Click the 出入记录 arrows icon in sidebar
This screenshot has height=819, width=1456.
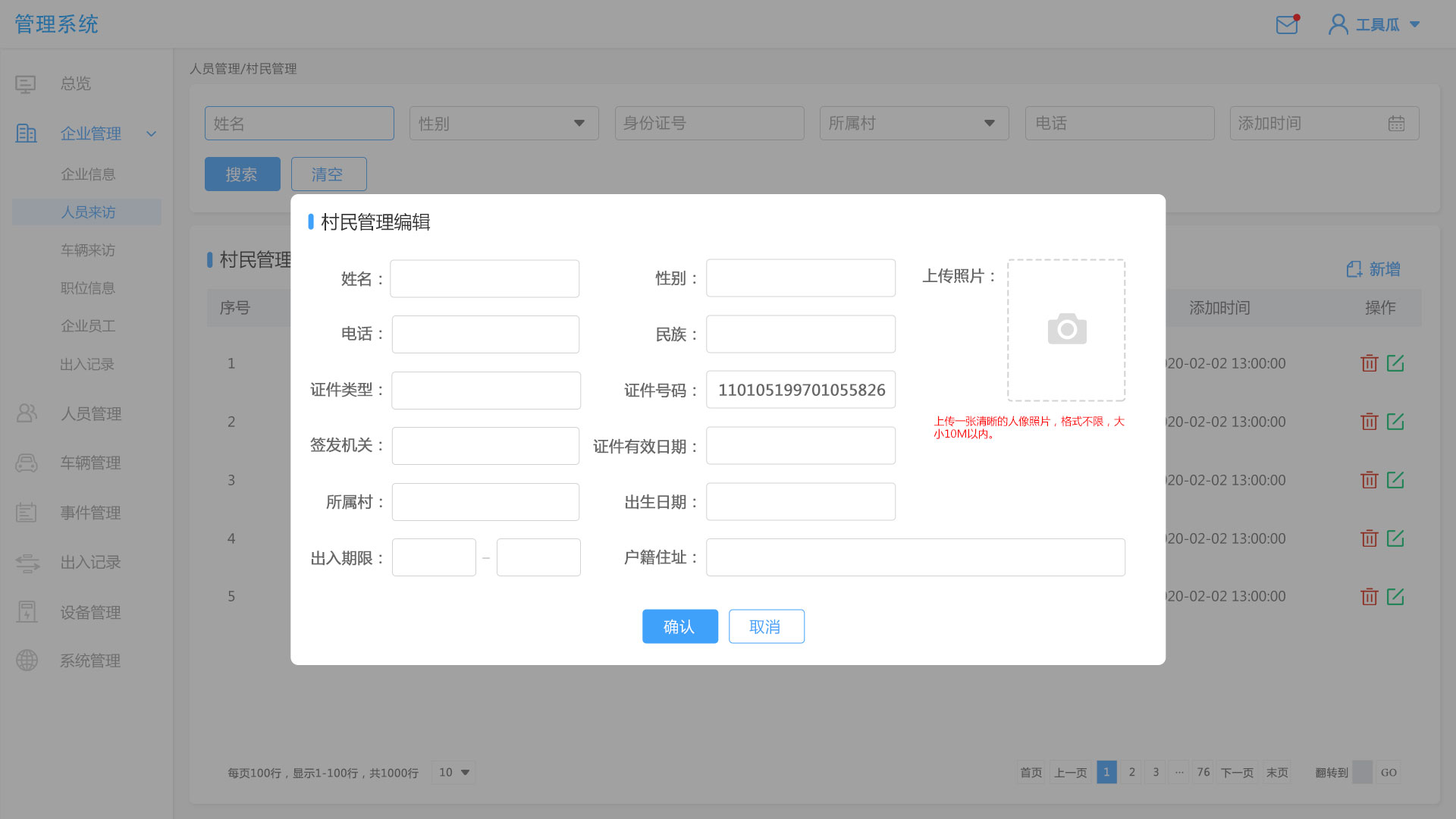pyautogui.click(x=27, y=563)
